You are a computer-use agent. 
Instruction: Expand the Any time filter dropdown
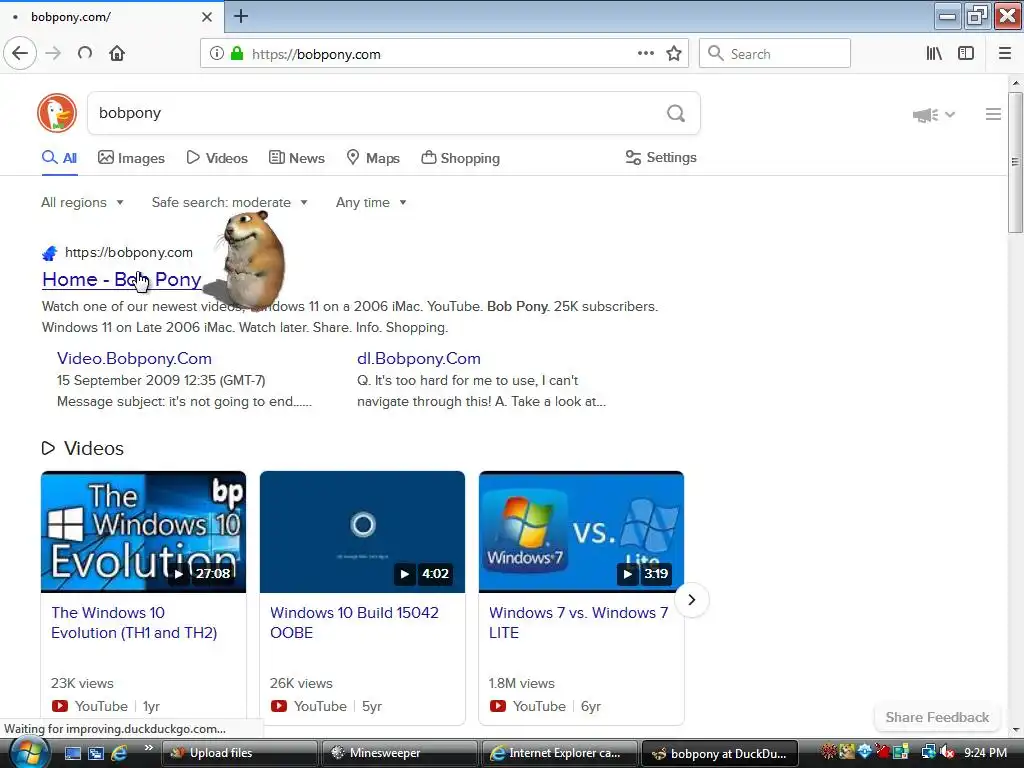pyautogui.click(x=371, y=202)
